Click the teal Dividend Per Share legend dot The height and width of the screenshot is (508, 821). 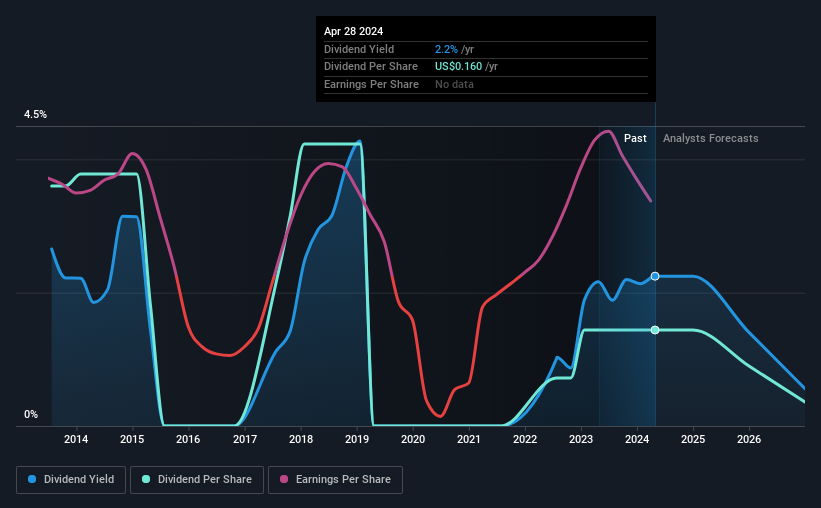[x=146, y=479]
